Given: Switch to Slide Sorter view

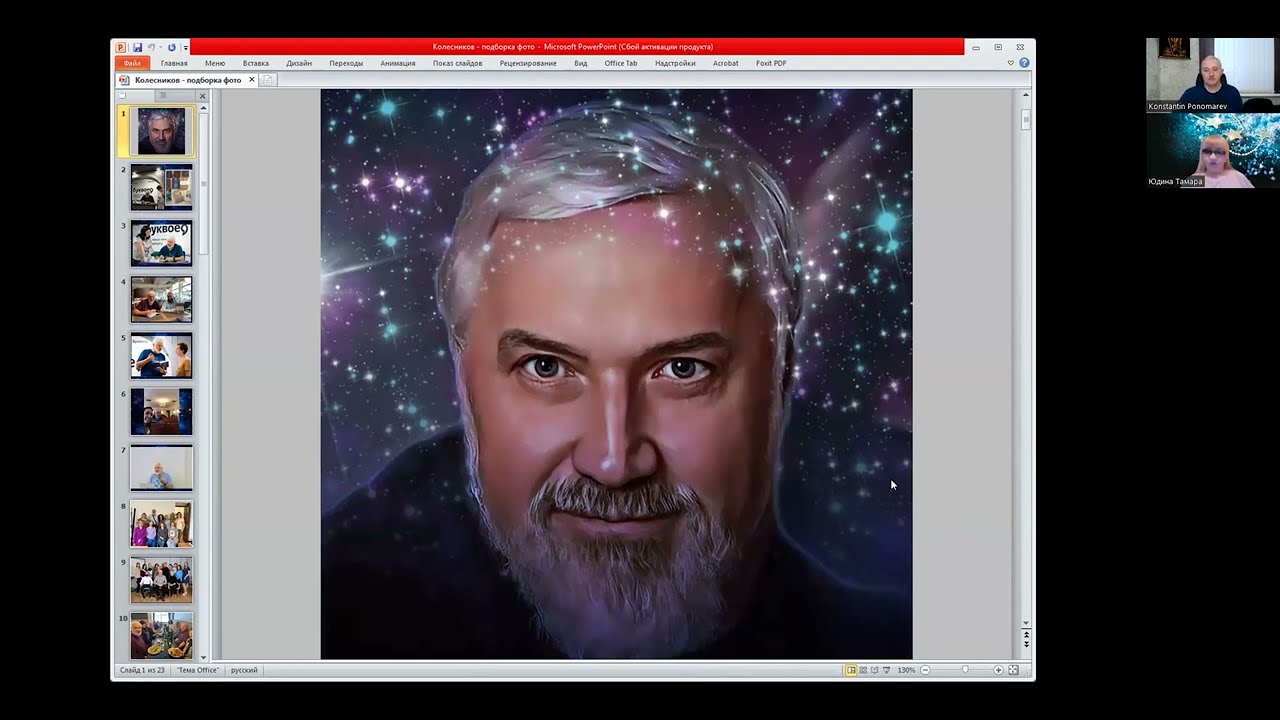Looking at the screenshot, I should [863, 670].
